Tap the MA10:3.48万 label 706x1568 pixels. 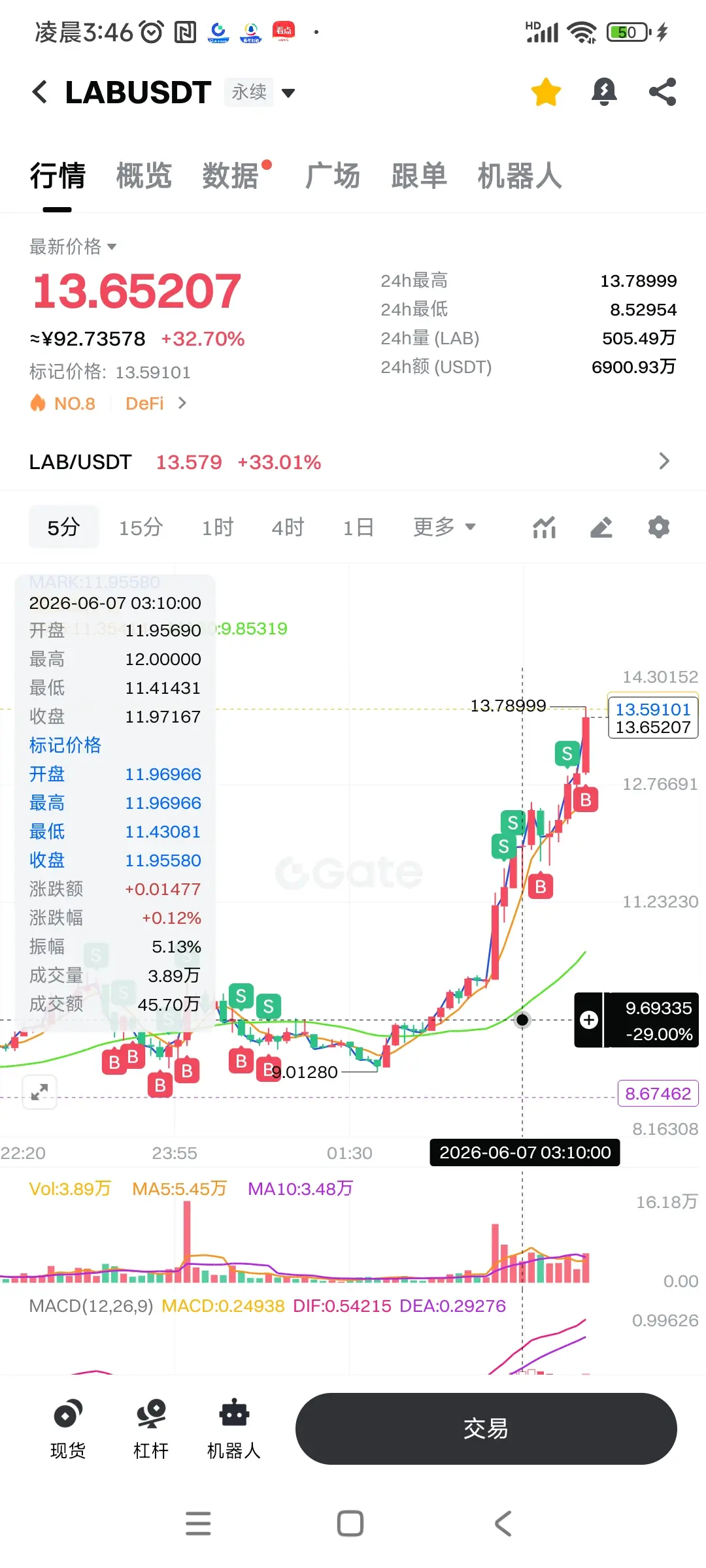(300, 1188)
